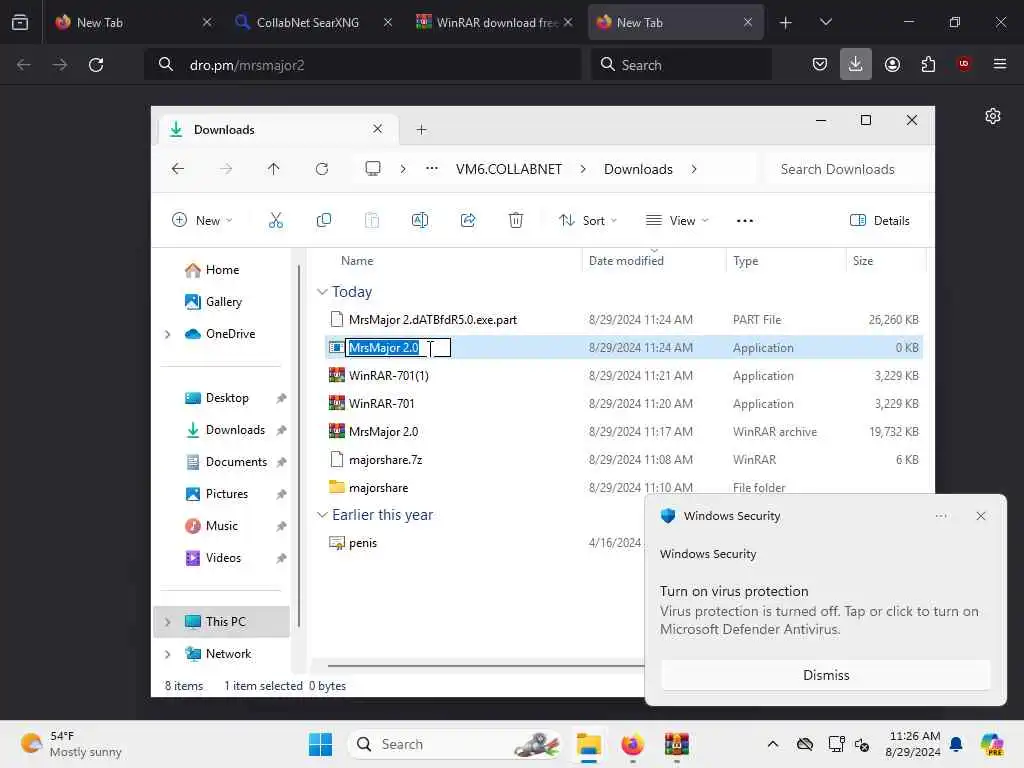Close the Windows Security notification with X

(x=980, y=516)
